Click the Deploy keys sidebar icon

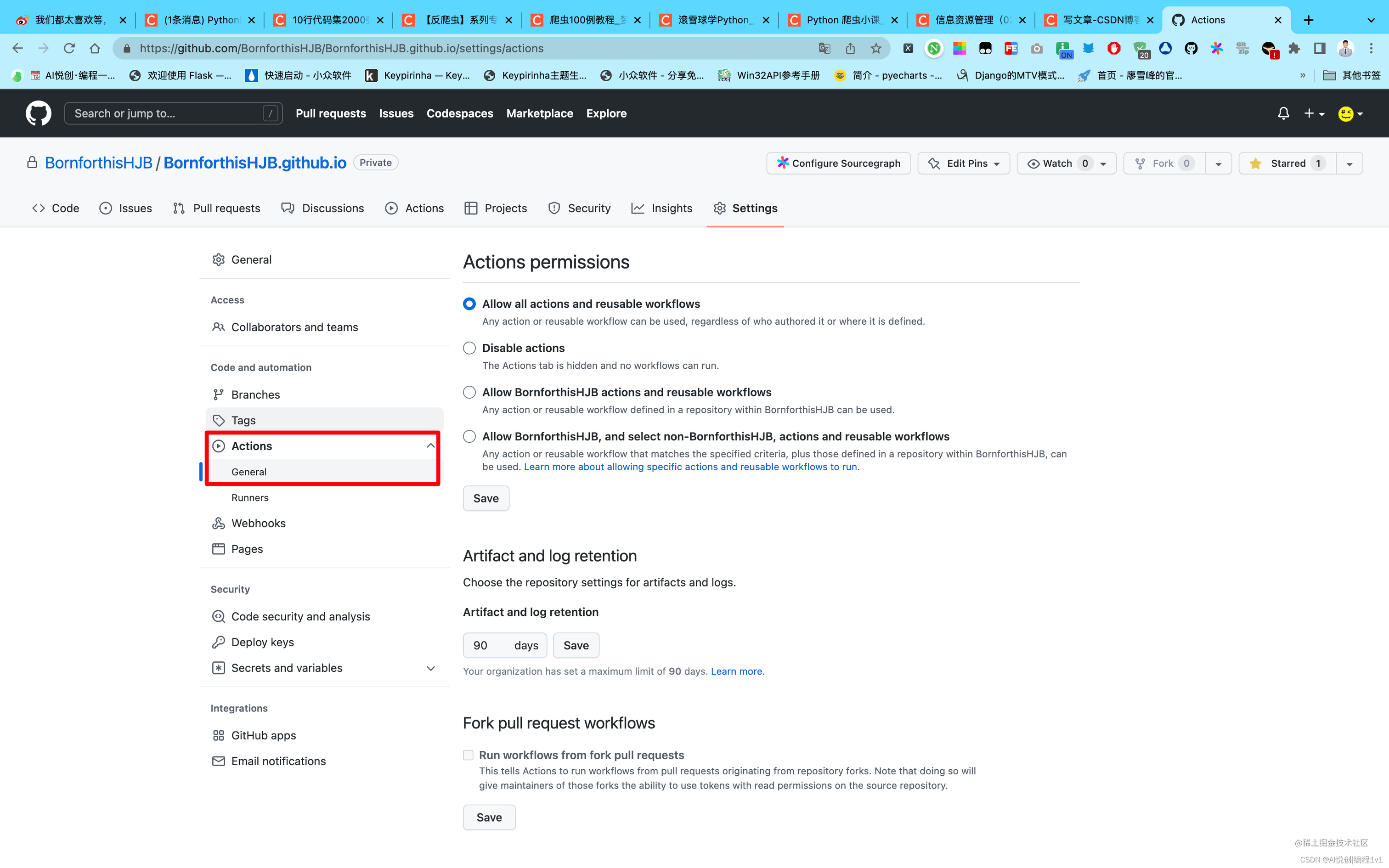[x=219, y=642]
